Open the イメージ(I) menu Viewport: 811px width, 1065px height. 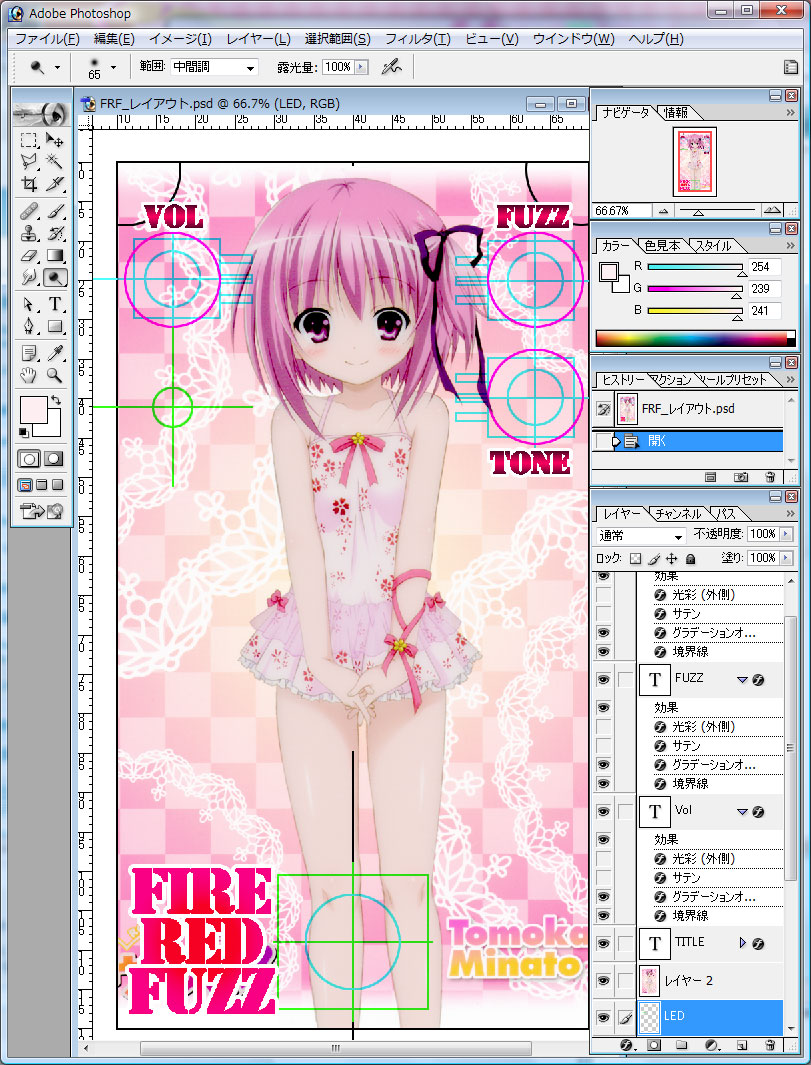point(179,39)
